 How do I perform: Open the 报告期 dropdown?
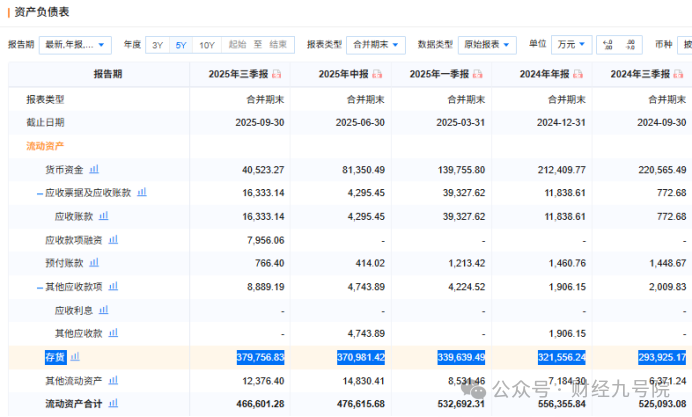tap(75, 45)
